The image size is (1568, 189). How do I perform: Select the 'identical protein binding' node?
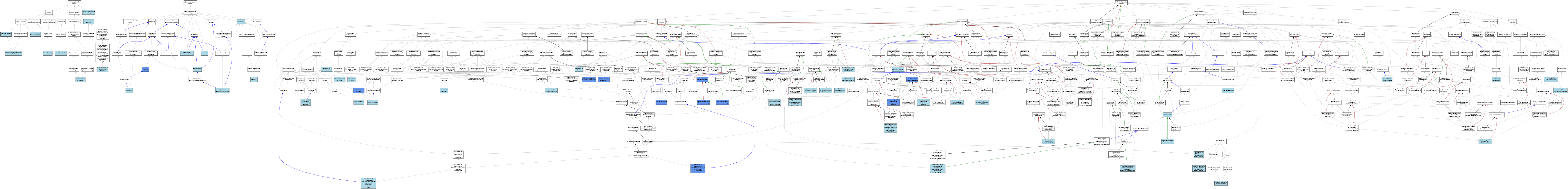pos(6,34)
